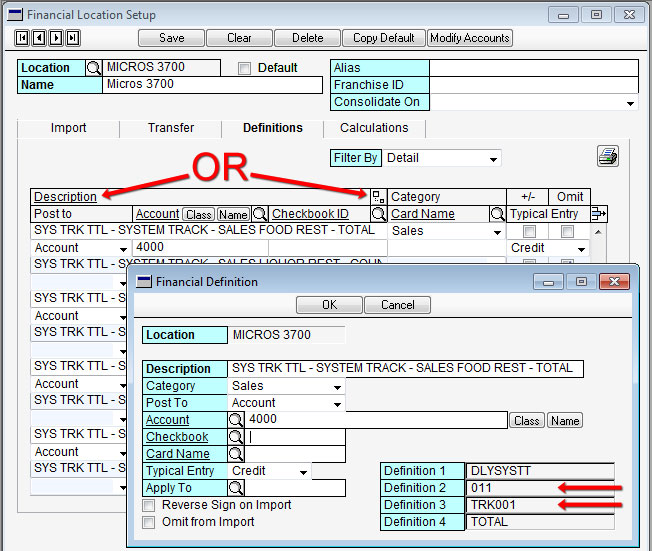Switch to the Transfer tab
This screenshot has height=551, width=652.
coord(171,128)
